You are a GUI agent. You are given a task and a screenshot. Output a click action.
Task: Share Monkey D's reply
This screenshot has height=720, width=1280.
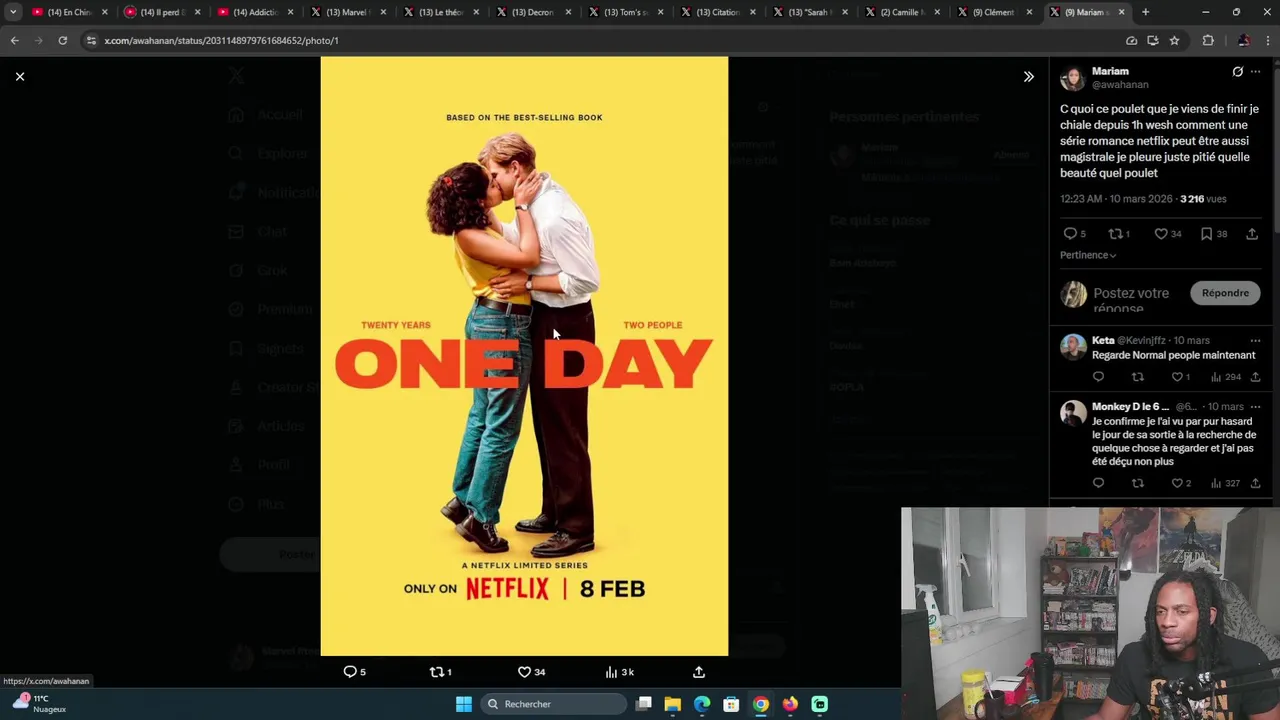click(1255, 483)
